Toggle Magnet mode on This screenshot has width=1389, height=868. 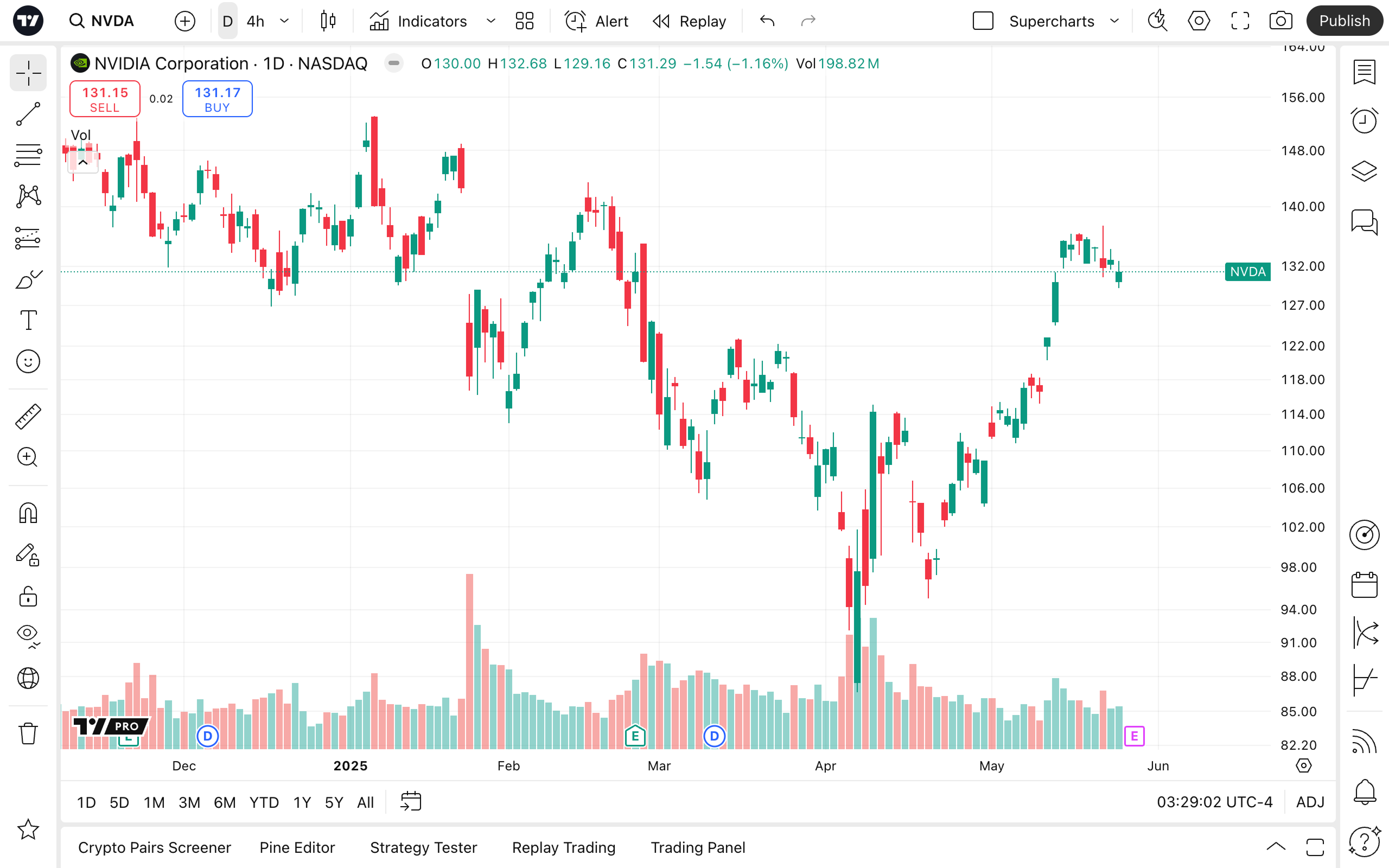28,513
